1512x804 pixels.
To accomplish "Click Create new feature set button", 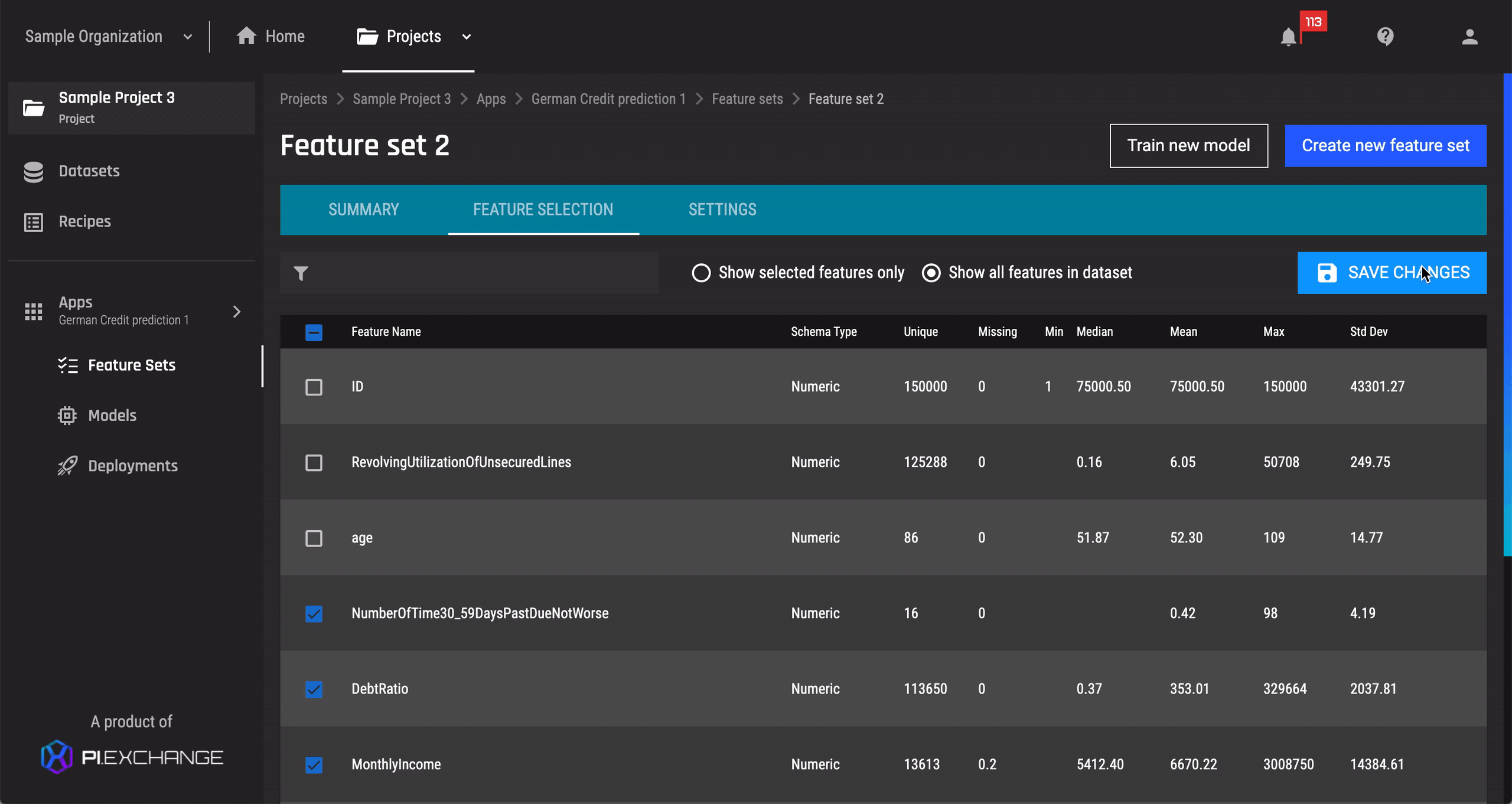I will pos(1386,146).
